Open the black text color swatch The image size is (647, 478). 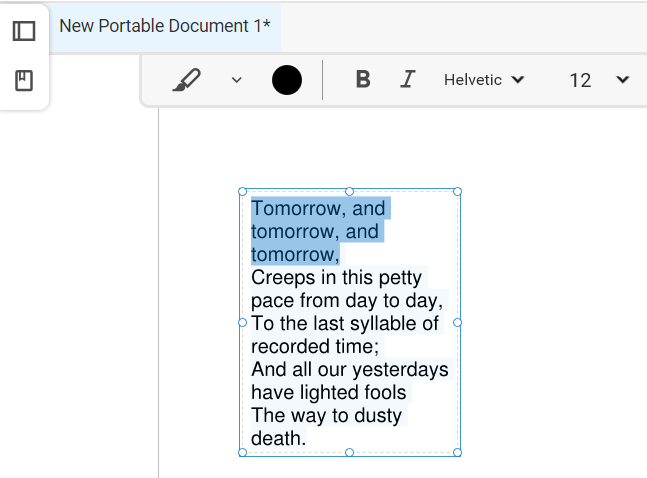(287, 80)
